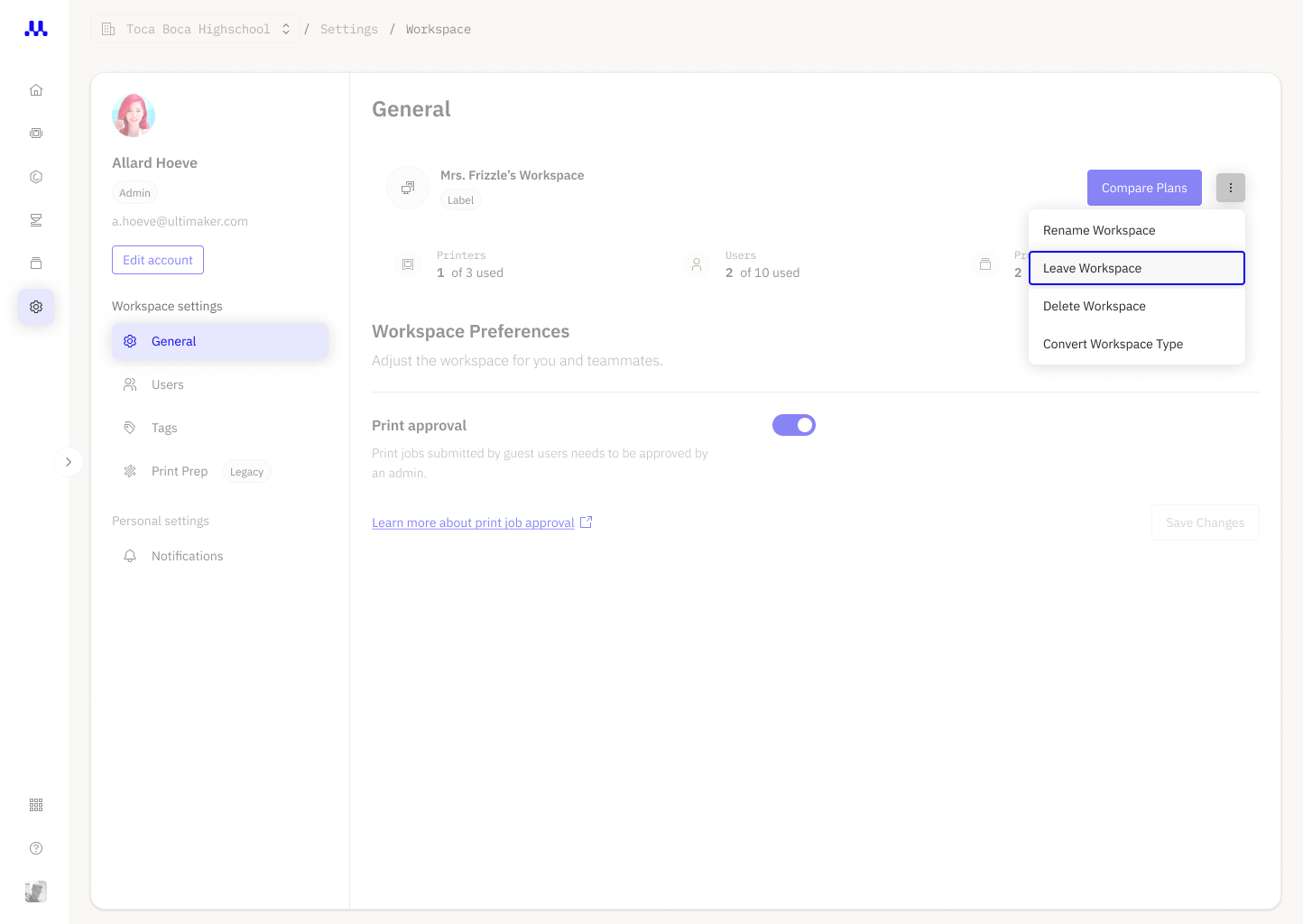This screenshot has height=924, width=1303.
Task: Toggle the Print approval switch
Action: [x=794, y=425]
